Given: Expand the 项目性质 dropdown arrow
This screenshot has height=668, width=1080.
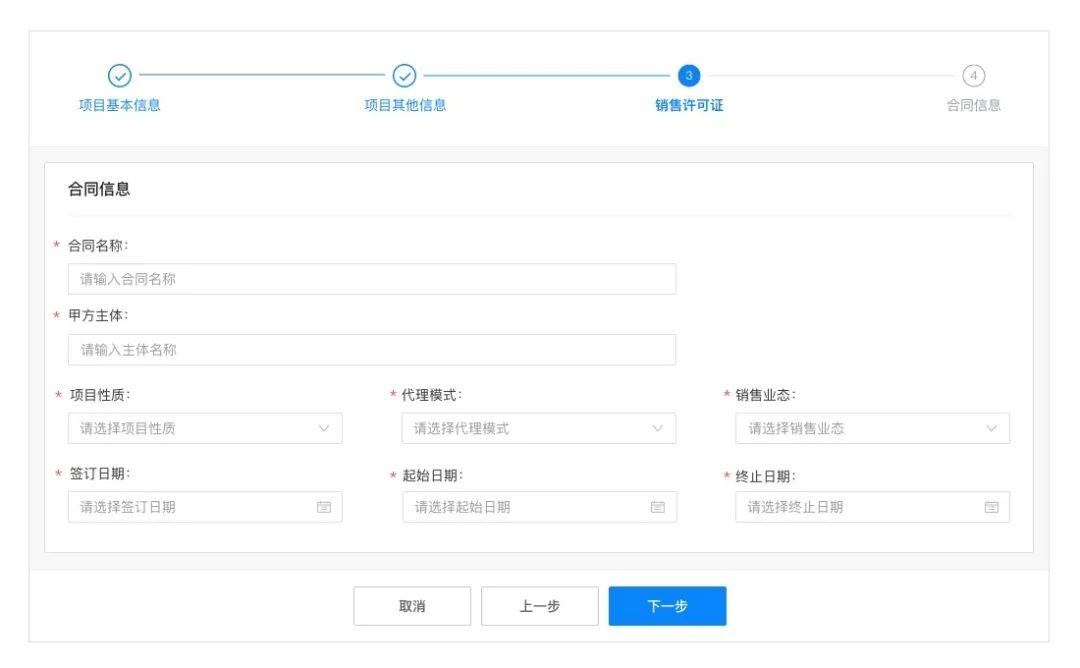Looking at the screenshot, I should [x=324, y=428].
